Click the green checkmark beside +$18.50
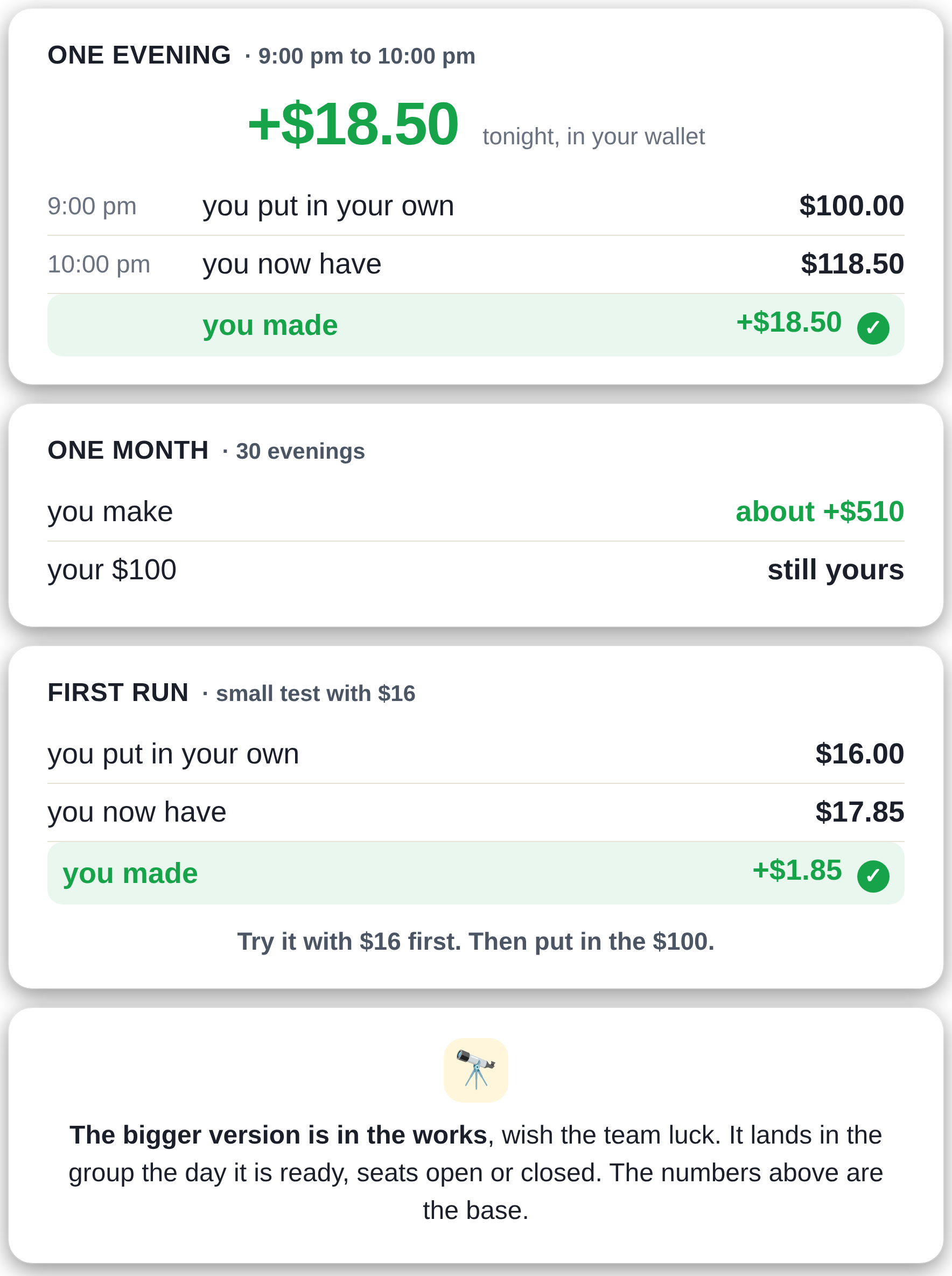 (872, 328)
